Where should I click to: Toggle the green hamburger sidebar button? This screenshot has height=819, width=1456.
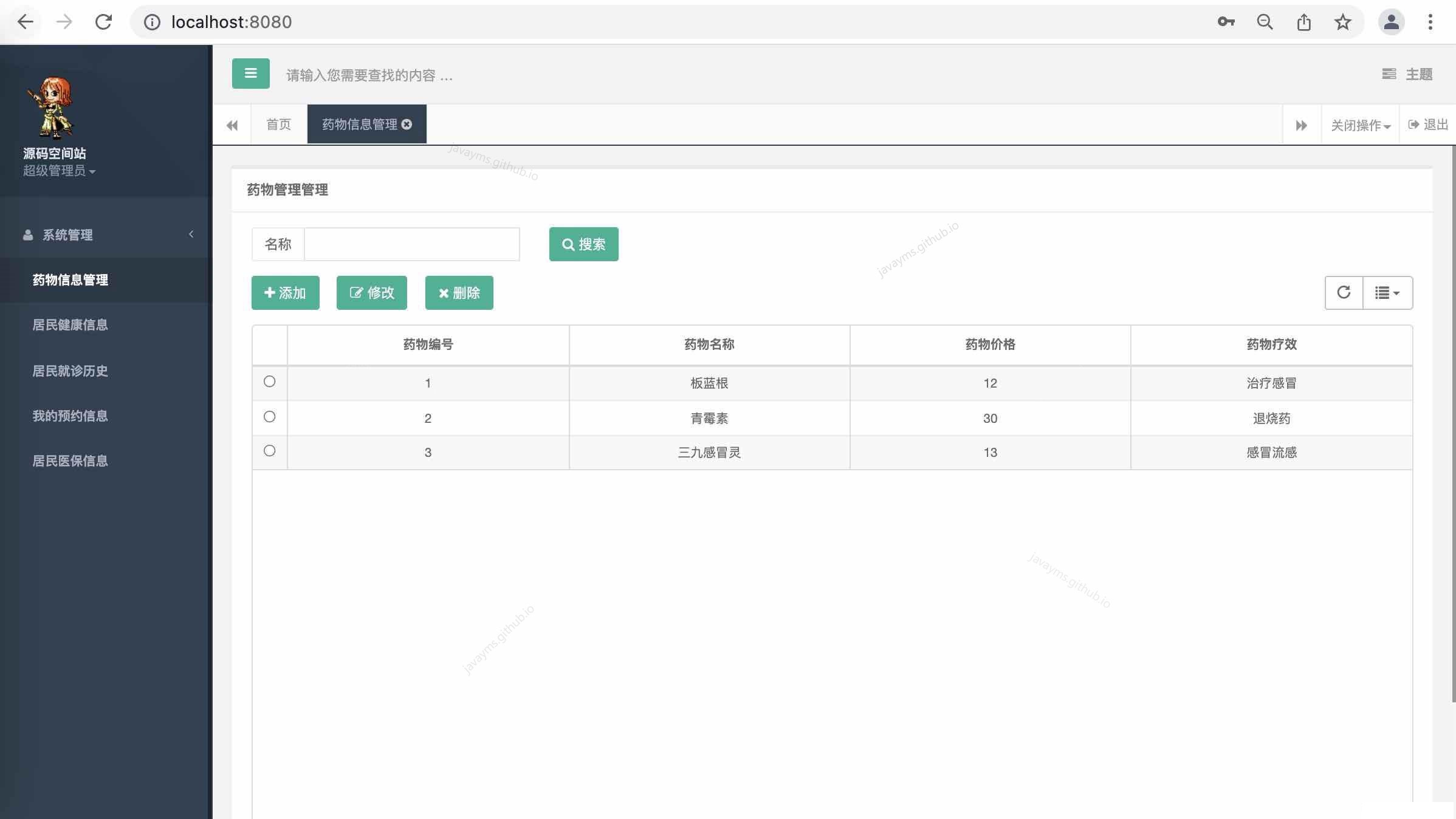point(250,74)
